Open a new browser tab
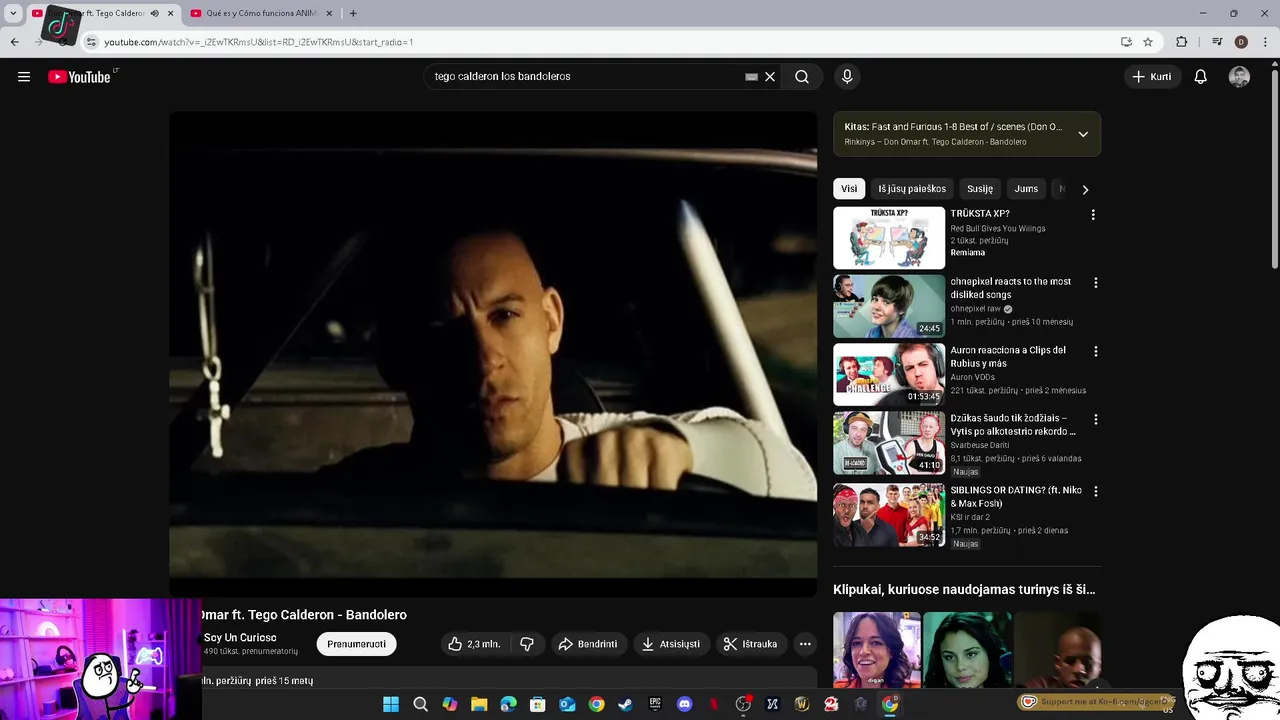This screenshot has height=720, width=1280. click(353, 13)
